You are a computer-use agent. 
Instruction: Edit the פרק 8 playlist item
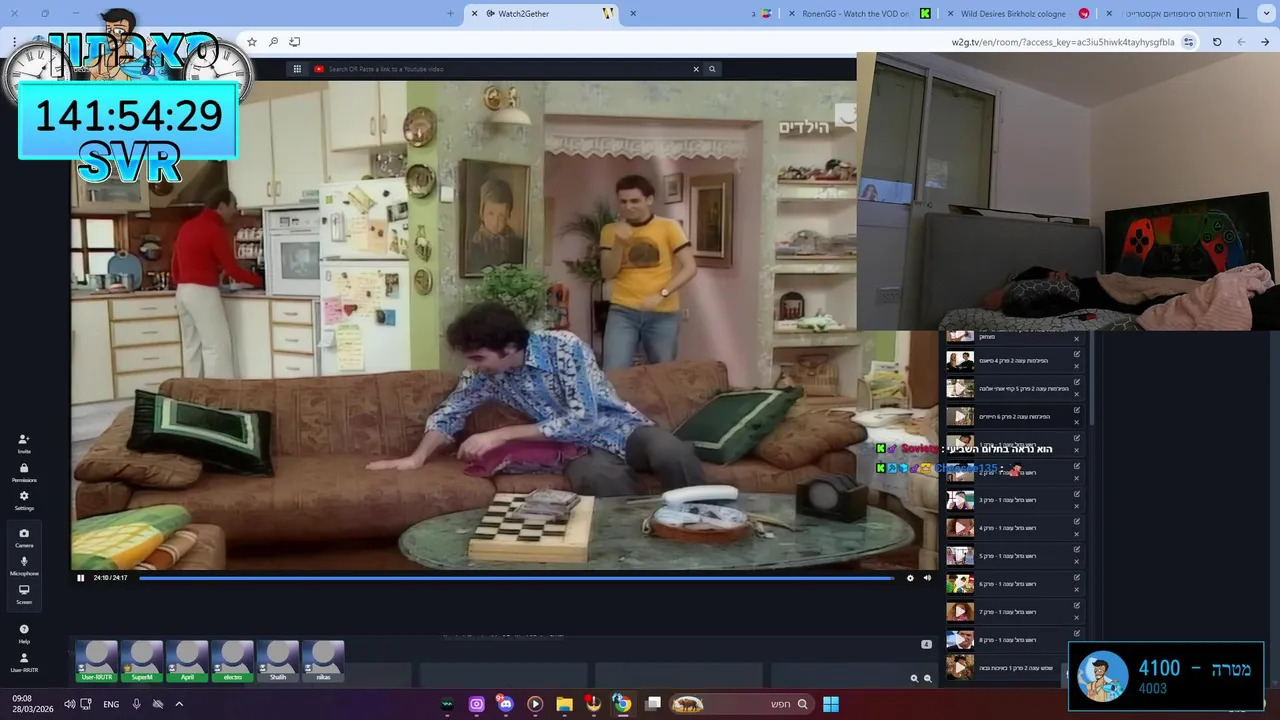coord(1077,633)
